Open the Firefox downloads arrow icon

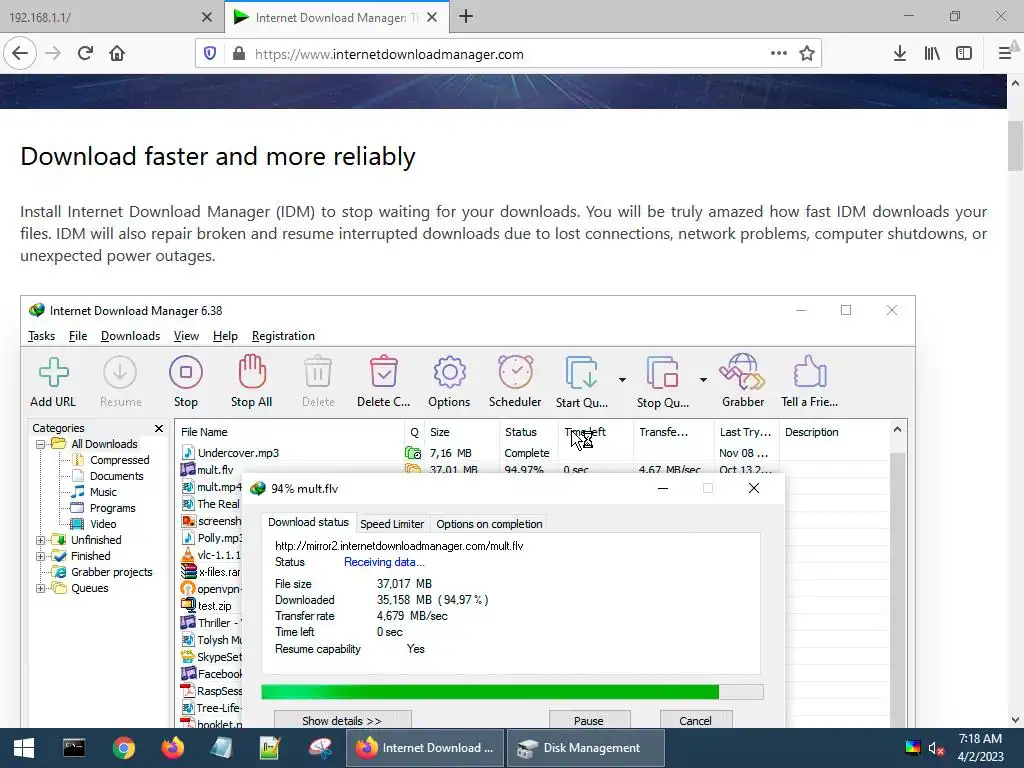(x=900, y=54)
